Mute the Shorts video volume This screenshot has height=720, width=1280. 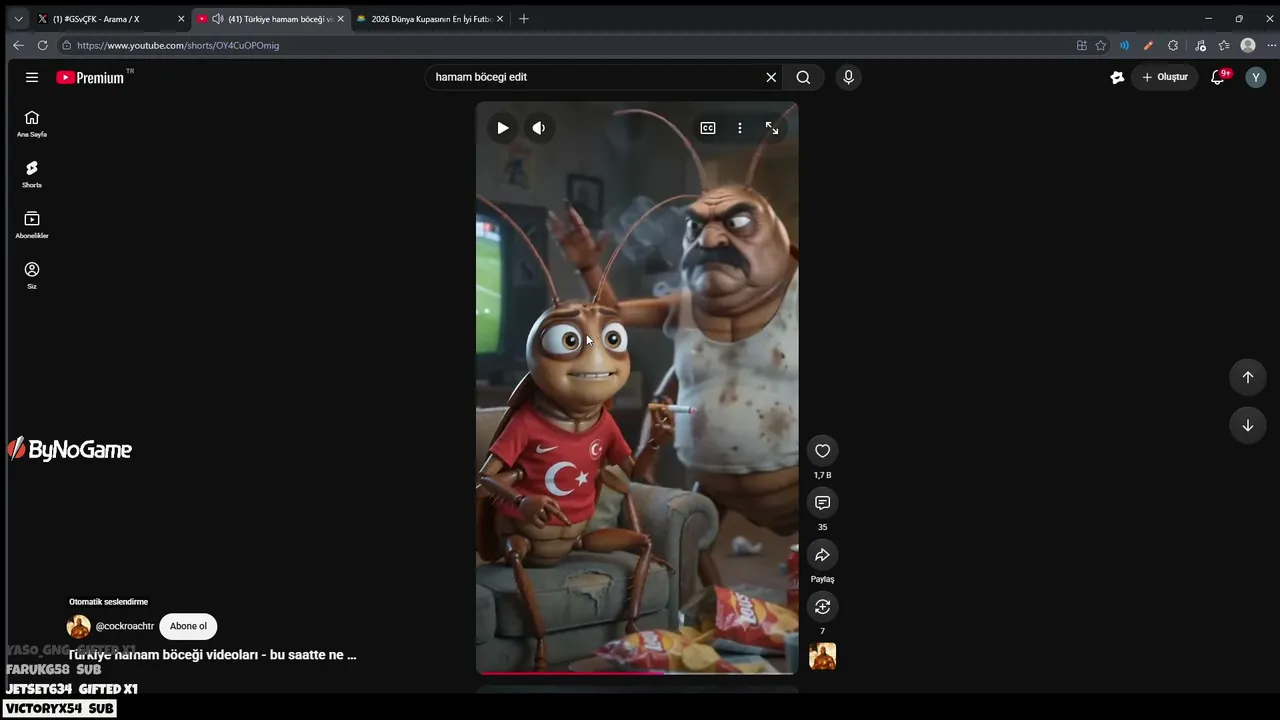click(x=538, y=128)
